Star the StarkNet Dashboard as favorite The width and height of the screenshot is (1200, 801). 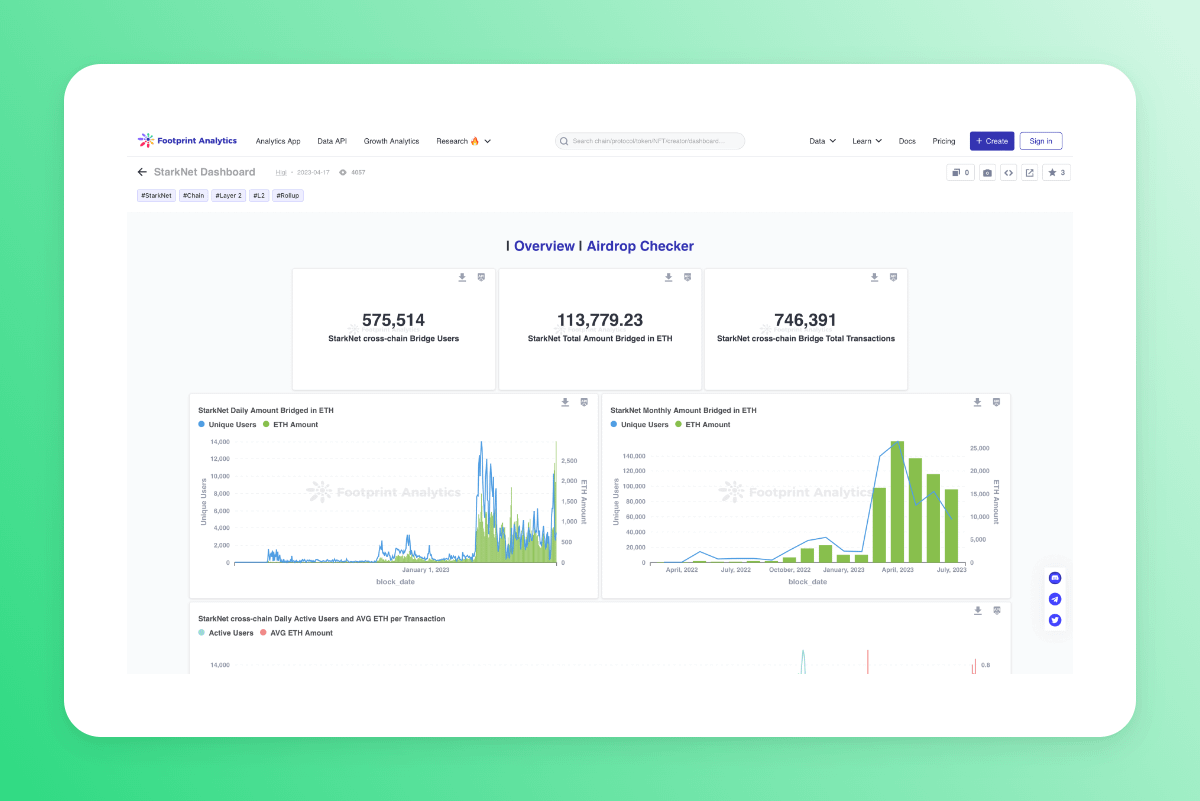point(1056,173)
